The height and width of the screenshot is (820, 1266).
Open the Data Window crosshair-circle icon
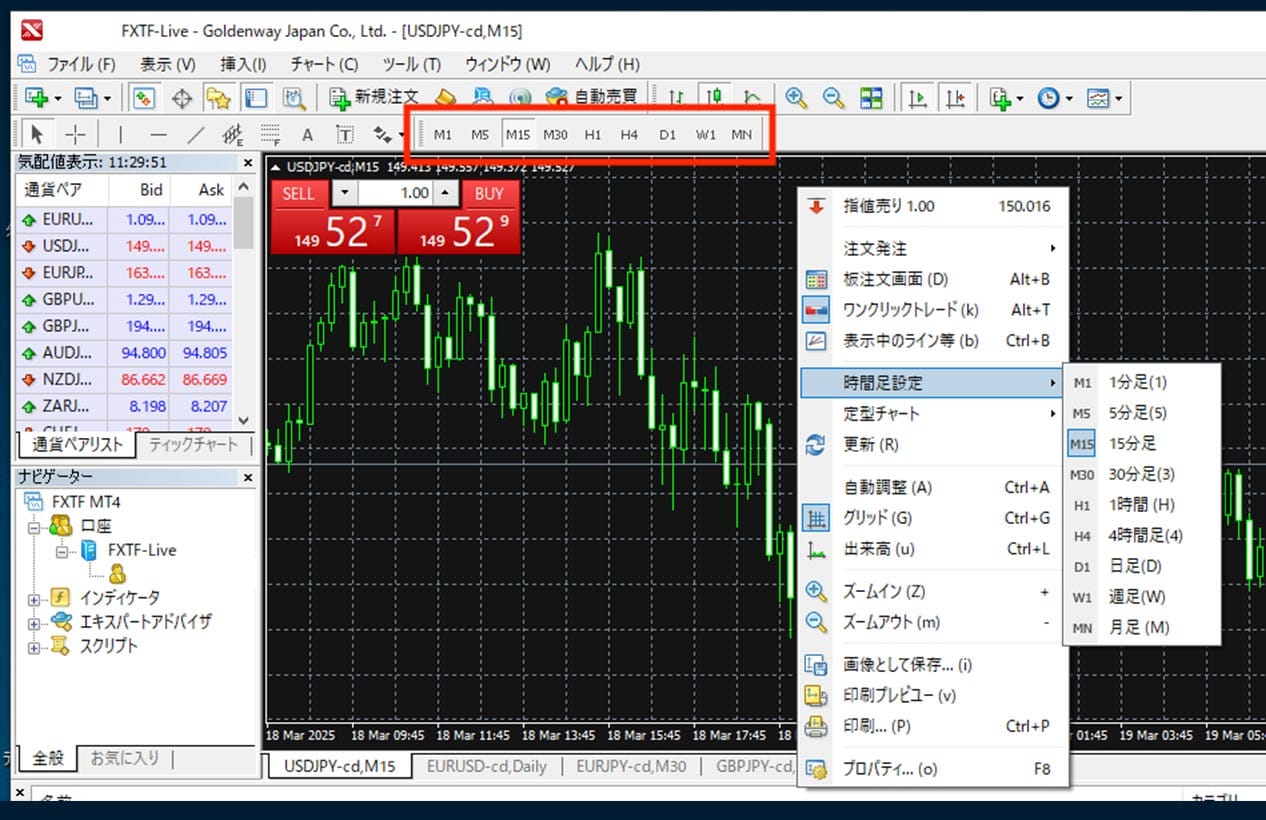182,97
